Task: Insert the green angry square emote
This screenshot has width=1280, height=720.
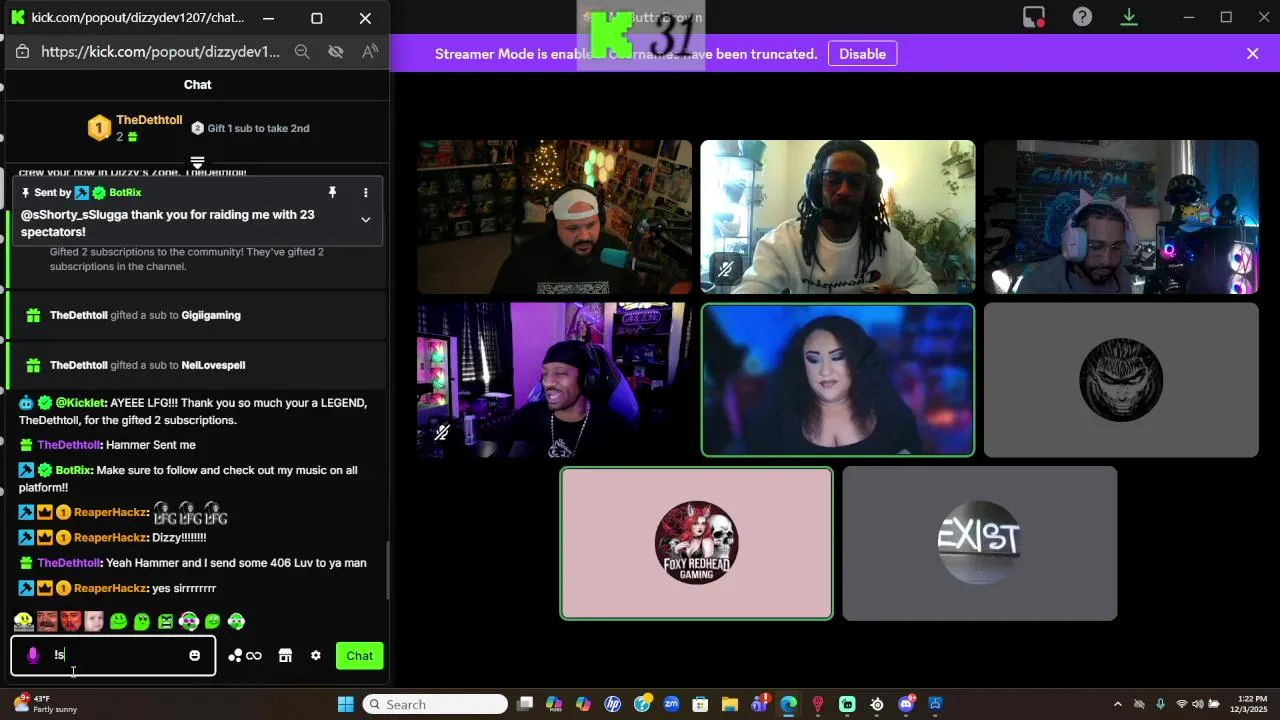Action: point(165,622)
